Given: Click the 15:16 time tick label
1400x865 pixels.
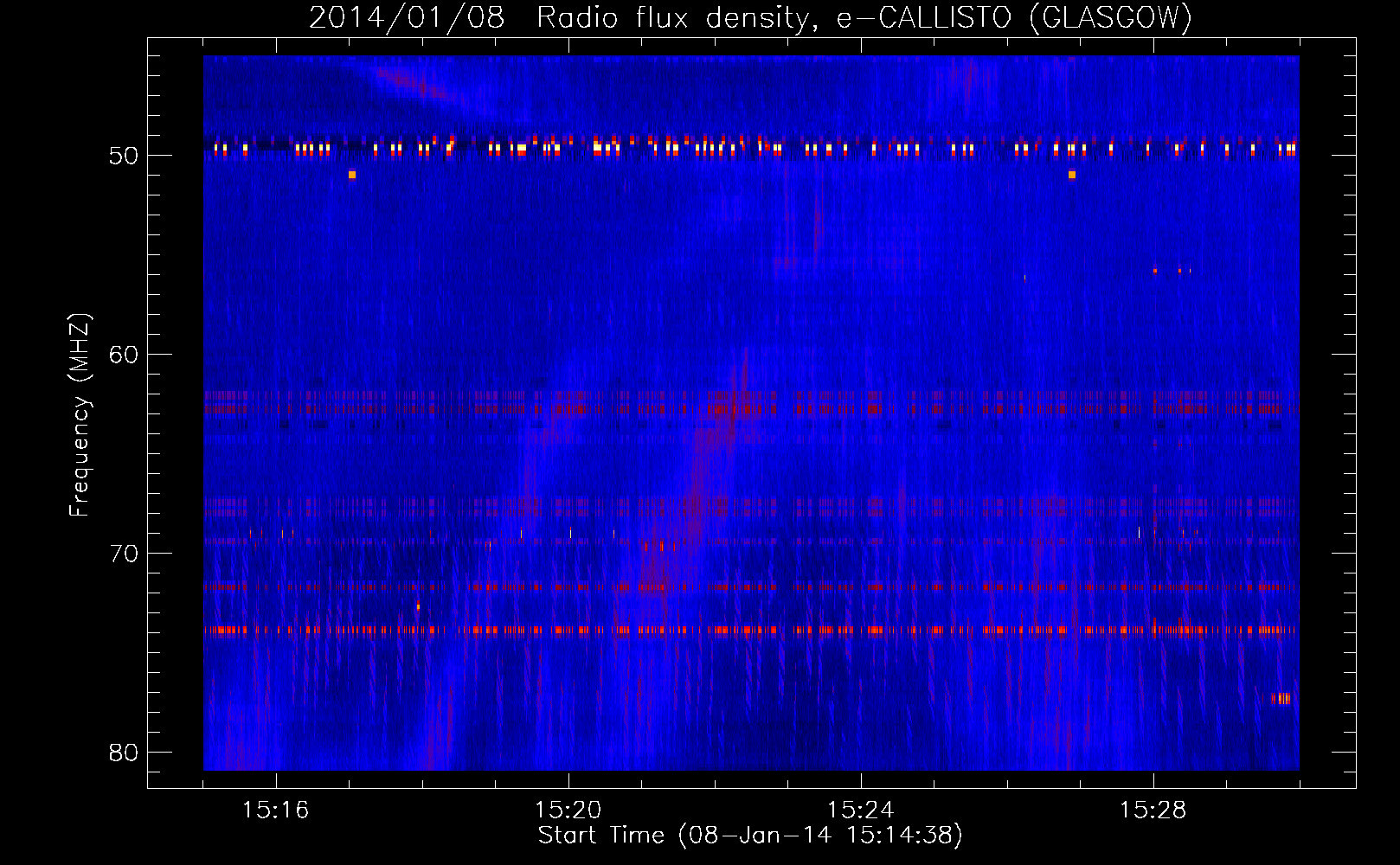Looking at the screenshot, I should [275, 811].
